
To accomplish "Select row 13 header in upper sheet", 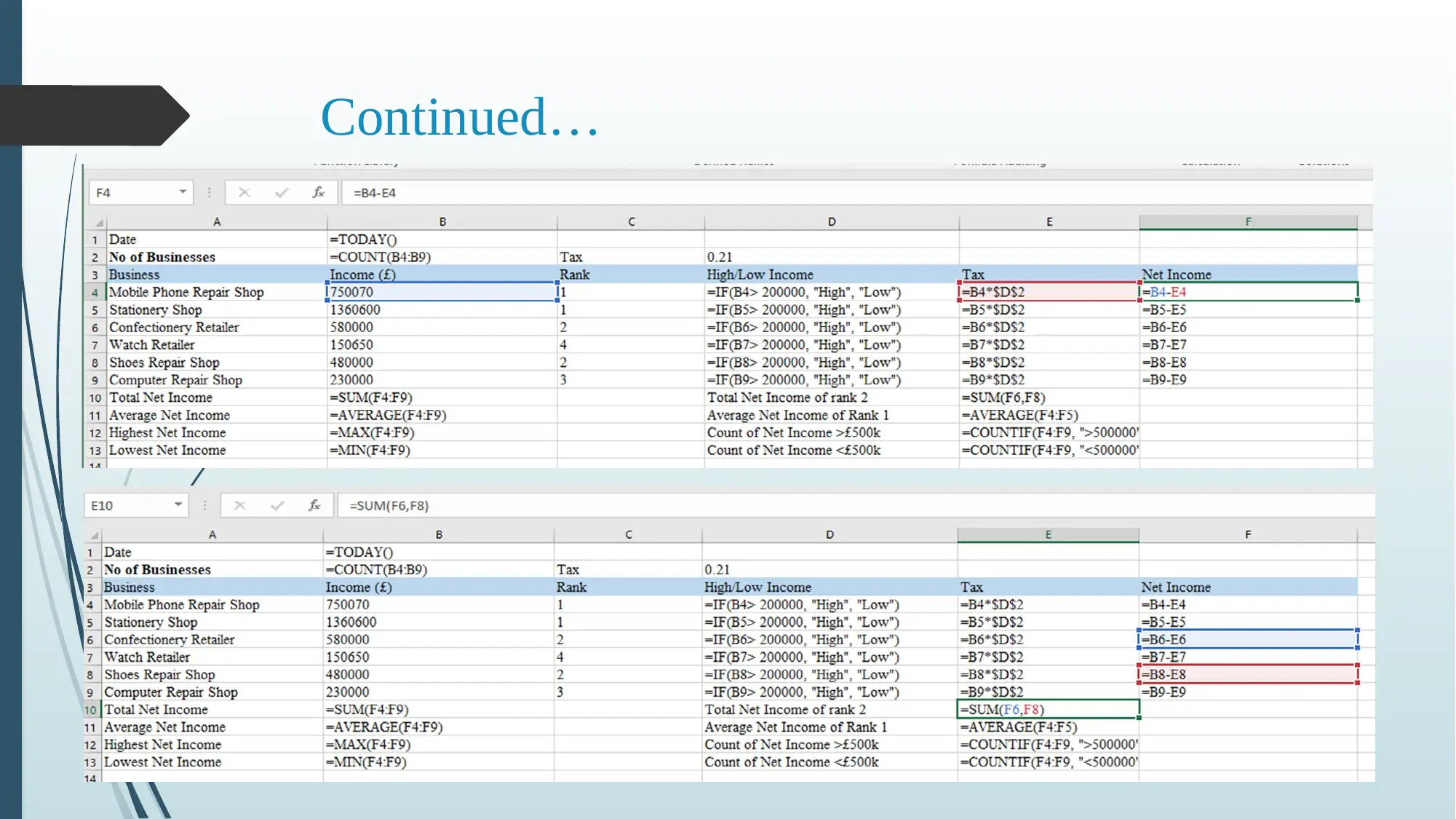I will pos(95,451).
